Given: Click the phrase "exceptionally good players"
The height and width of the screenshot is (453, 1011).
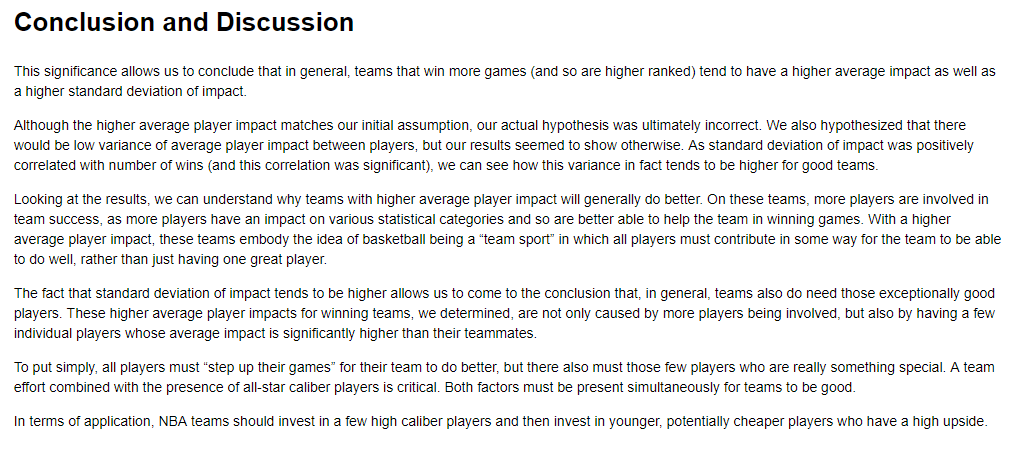Looking at the screenshot, I should pos(505,304).
